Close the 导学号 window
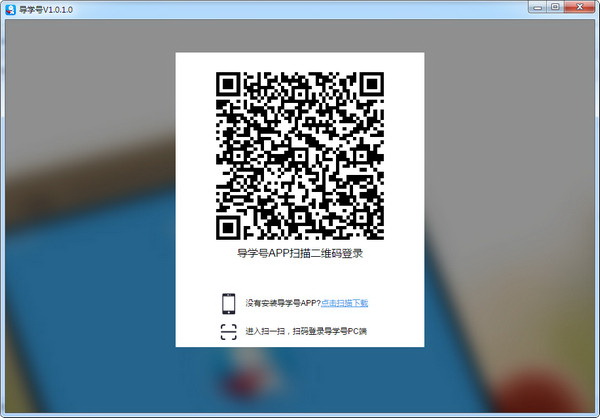Viewport: 600px width, 418px height. coord(579,7)
